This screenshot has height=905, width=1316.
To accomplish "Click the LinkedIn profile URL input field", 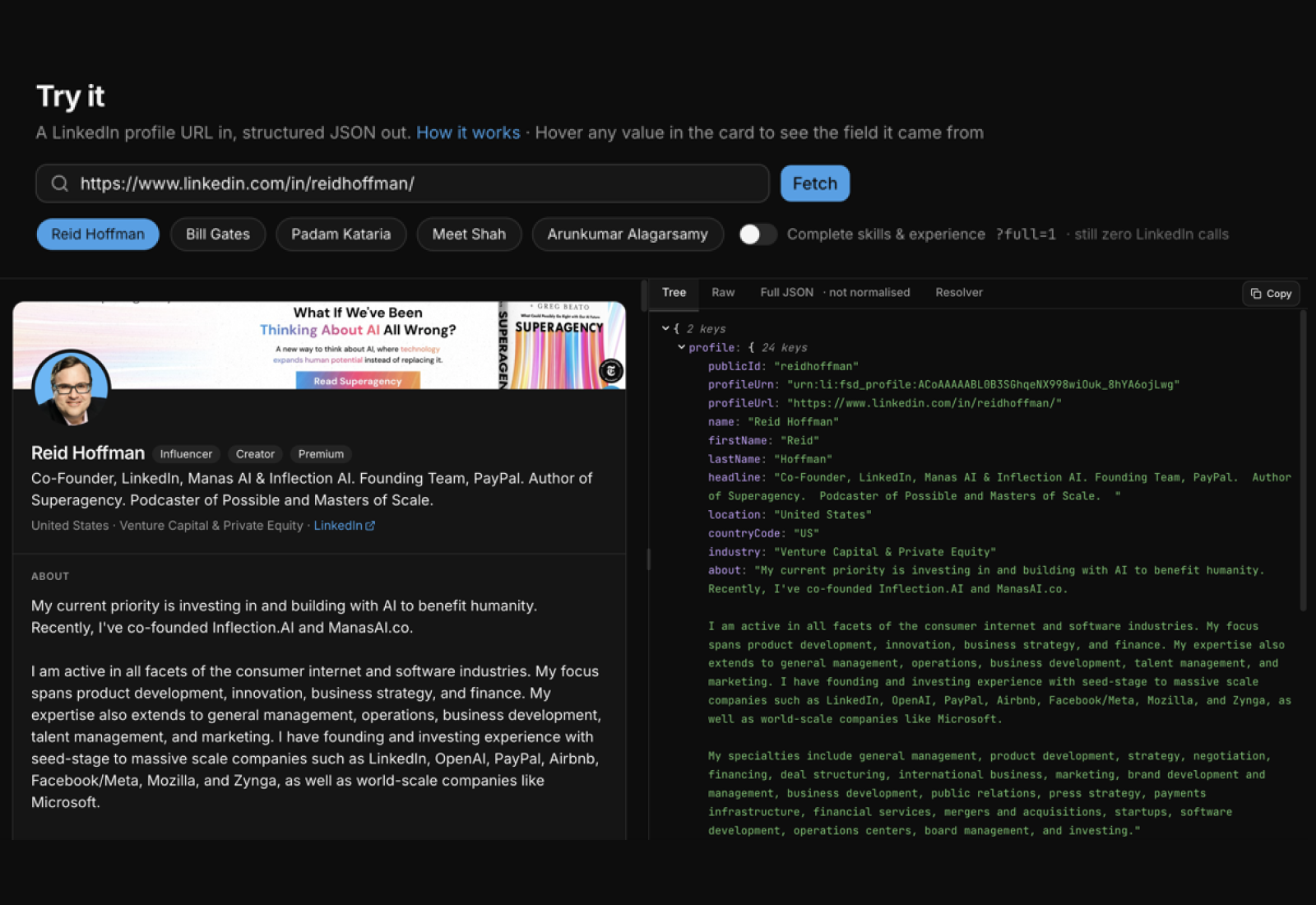I will [x=402, y=183].
